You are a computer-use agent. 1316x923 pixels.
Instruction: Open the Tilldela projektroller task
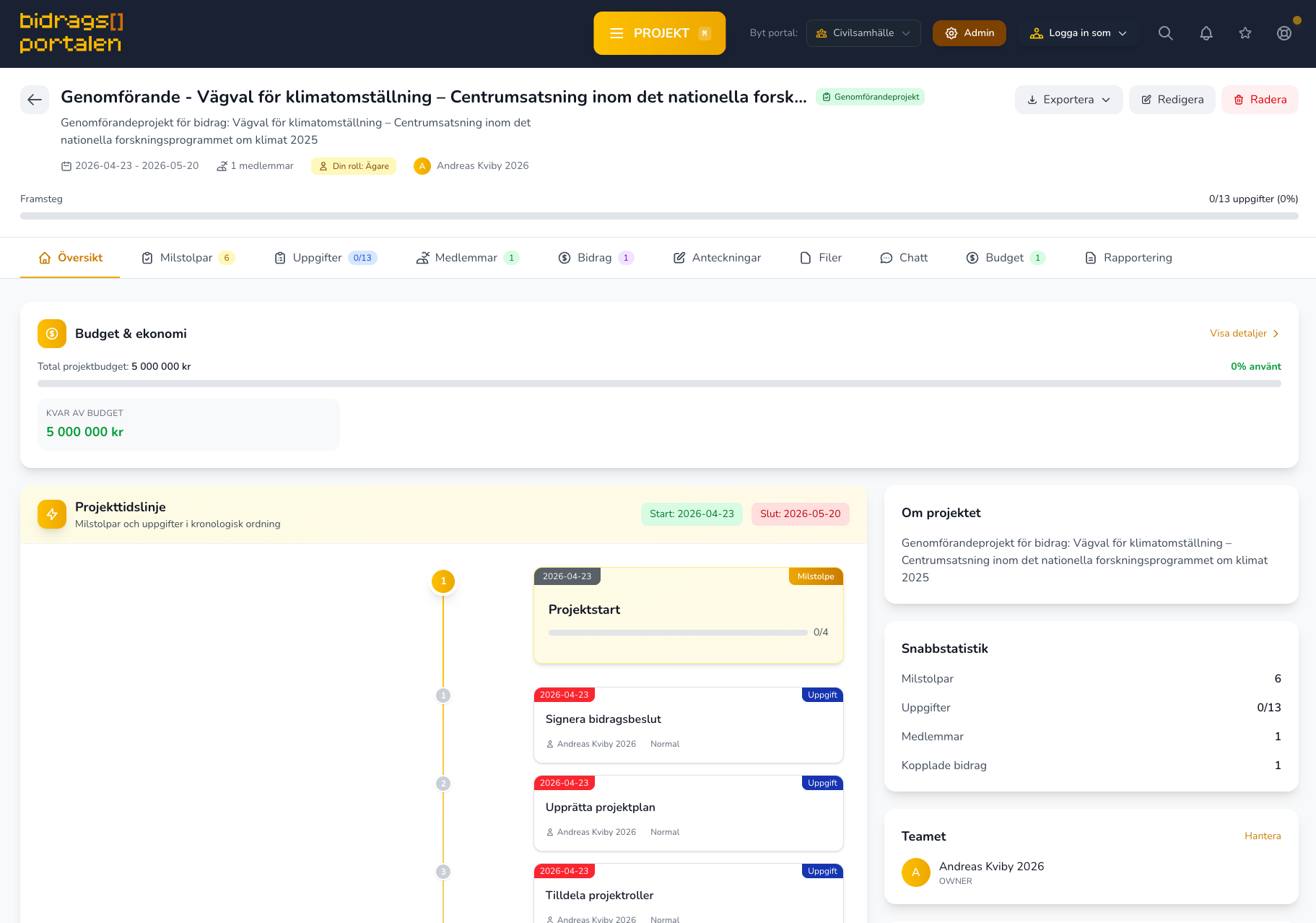[689, 893]
